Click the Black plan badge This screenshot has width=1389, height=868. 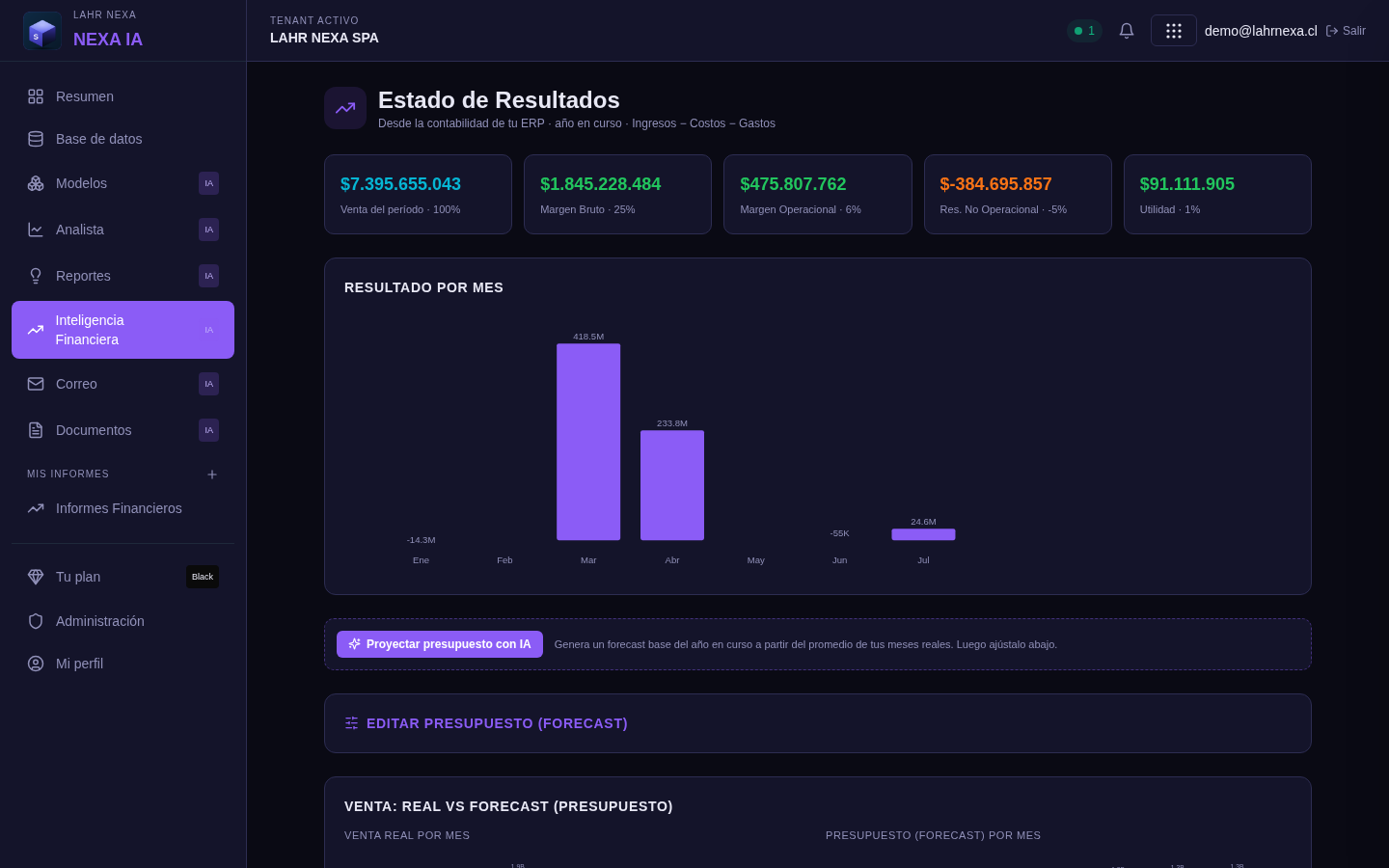[203, 577]
